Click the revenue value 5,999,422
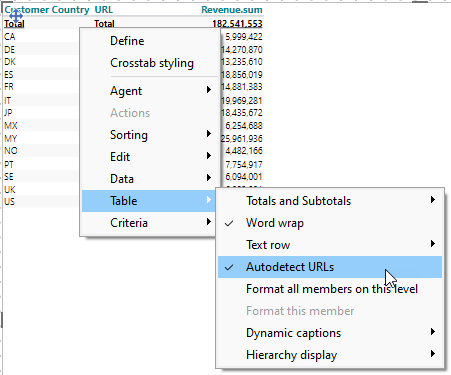451x375 pixels. (244, 37)
